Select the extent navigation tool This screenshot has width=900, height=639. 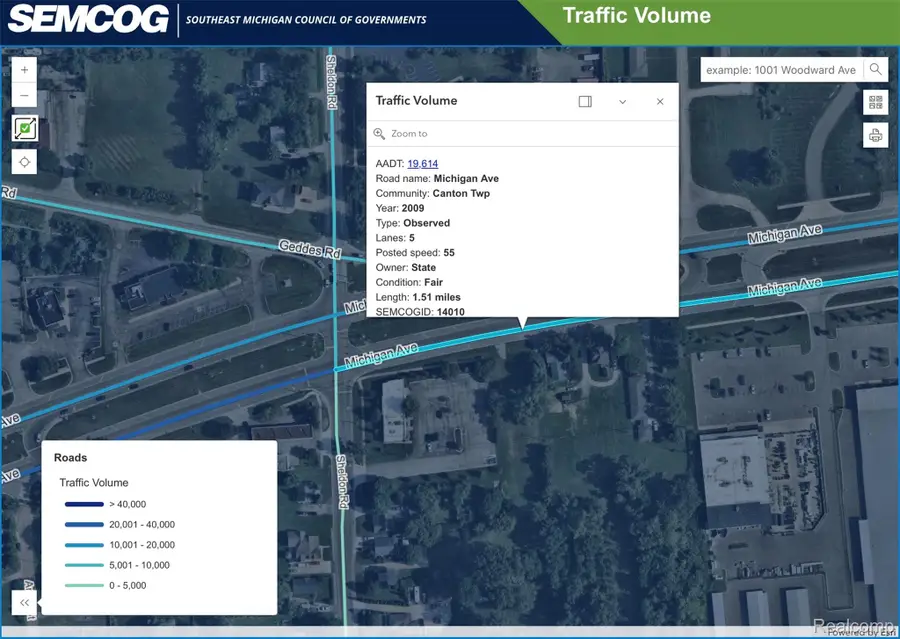[x=23, y=128]
